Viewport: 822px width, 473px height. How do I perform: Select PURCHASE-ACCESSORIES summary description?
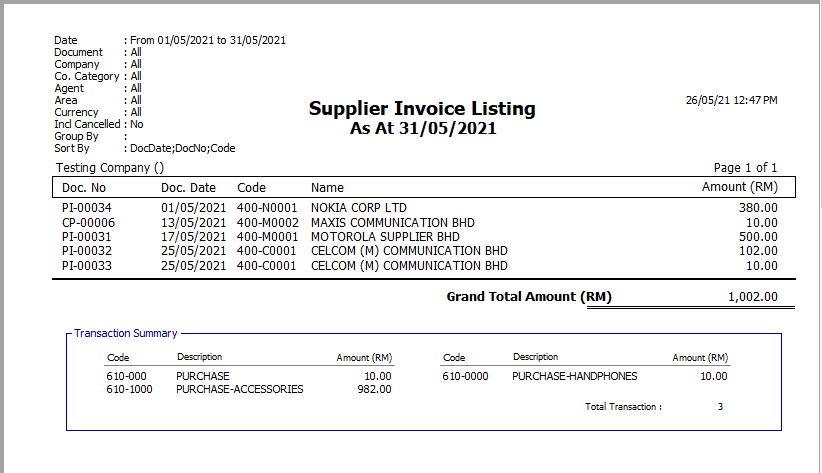tap(239, 390)
